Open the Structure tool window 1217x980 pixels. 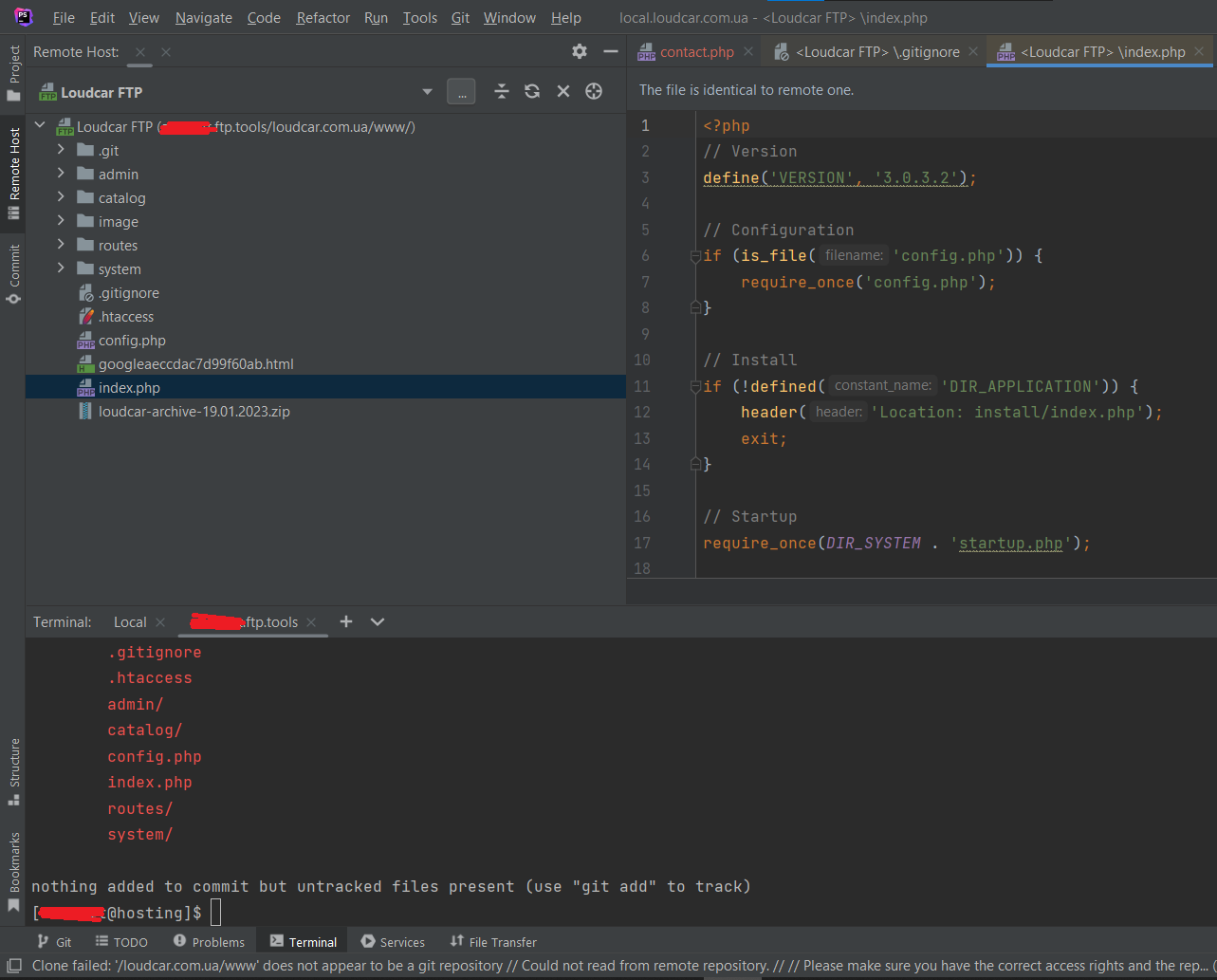13,771
